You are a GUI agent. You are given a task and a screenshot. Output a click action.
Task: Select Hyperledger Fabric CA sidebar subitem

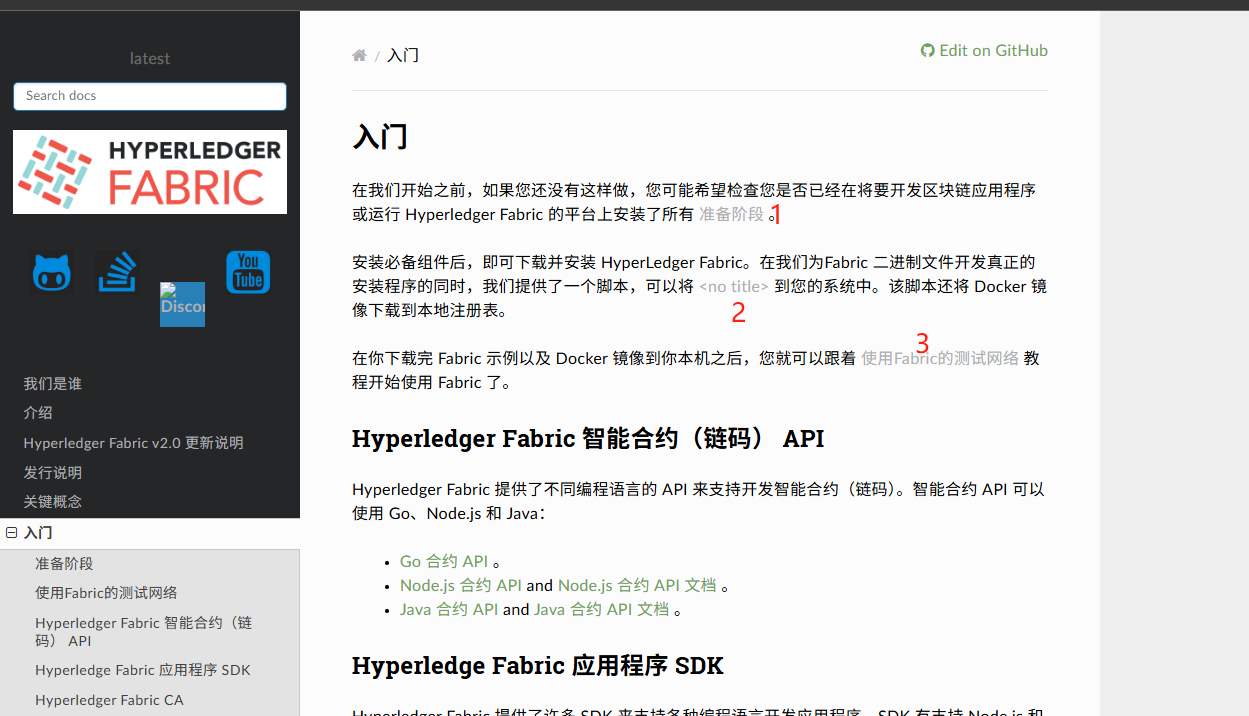tap(109, 700)
